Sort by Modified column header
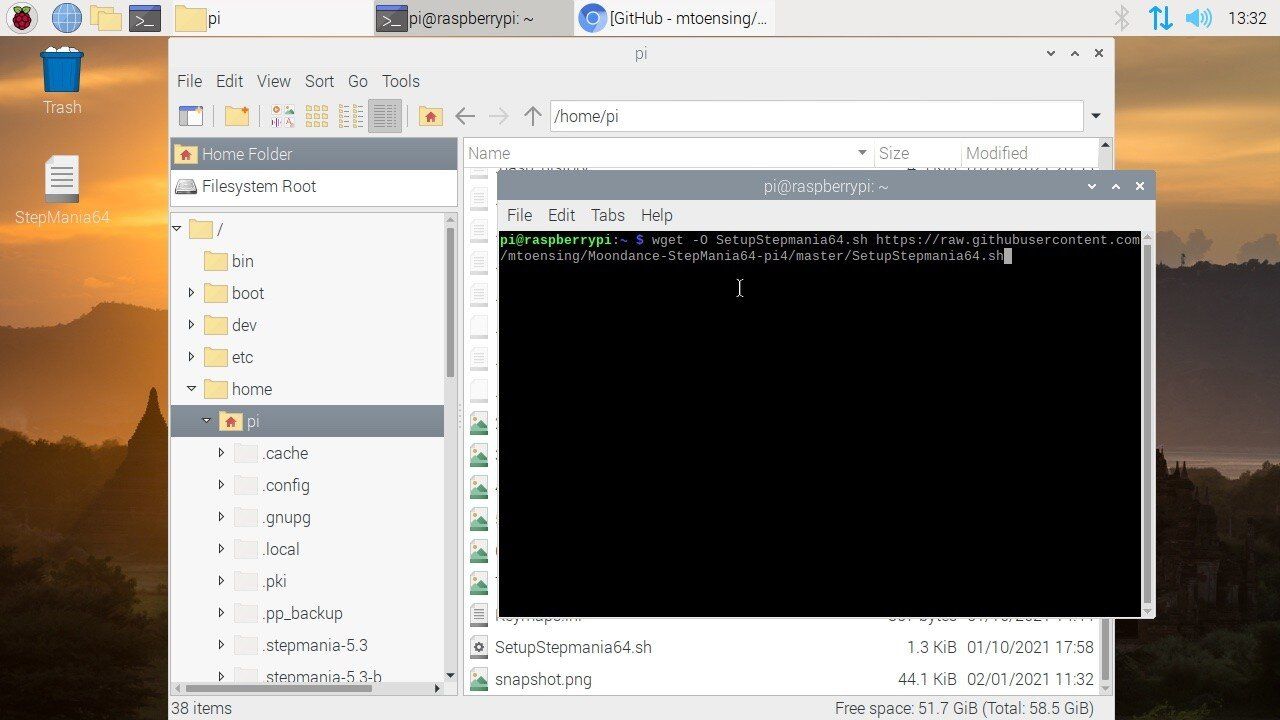Screen dimensions: 1280x720 click(x=1028, y=153)
